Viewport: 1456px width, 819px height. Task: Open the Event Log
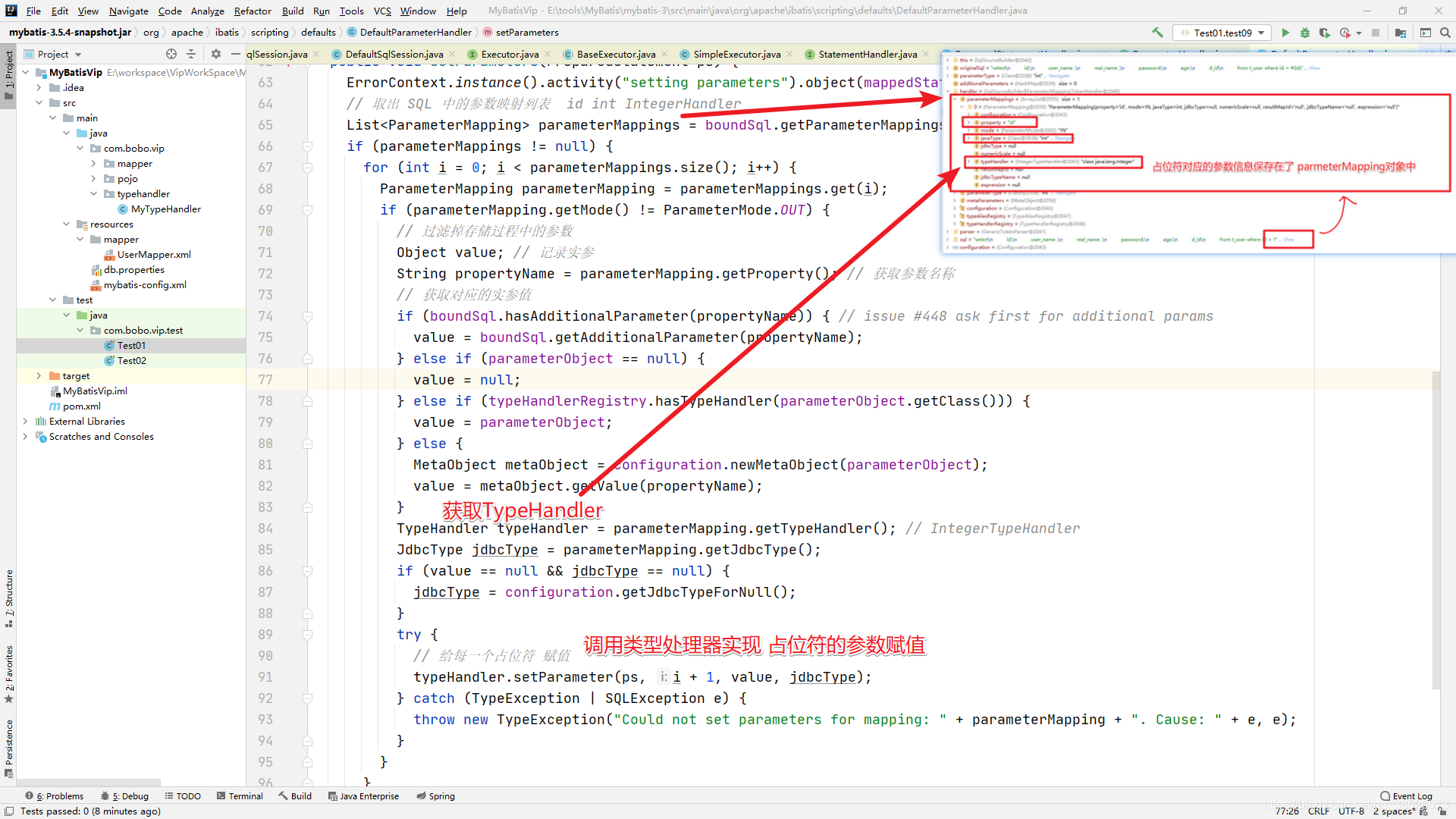coord(1406,795)
